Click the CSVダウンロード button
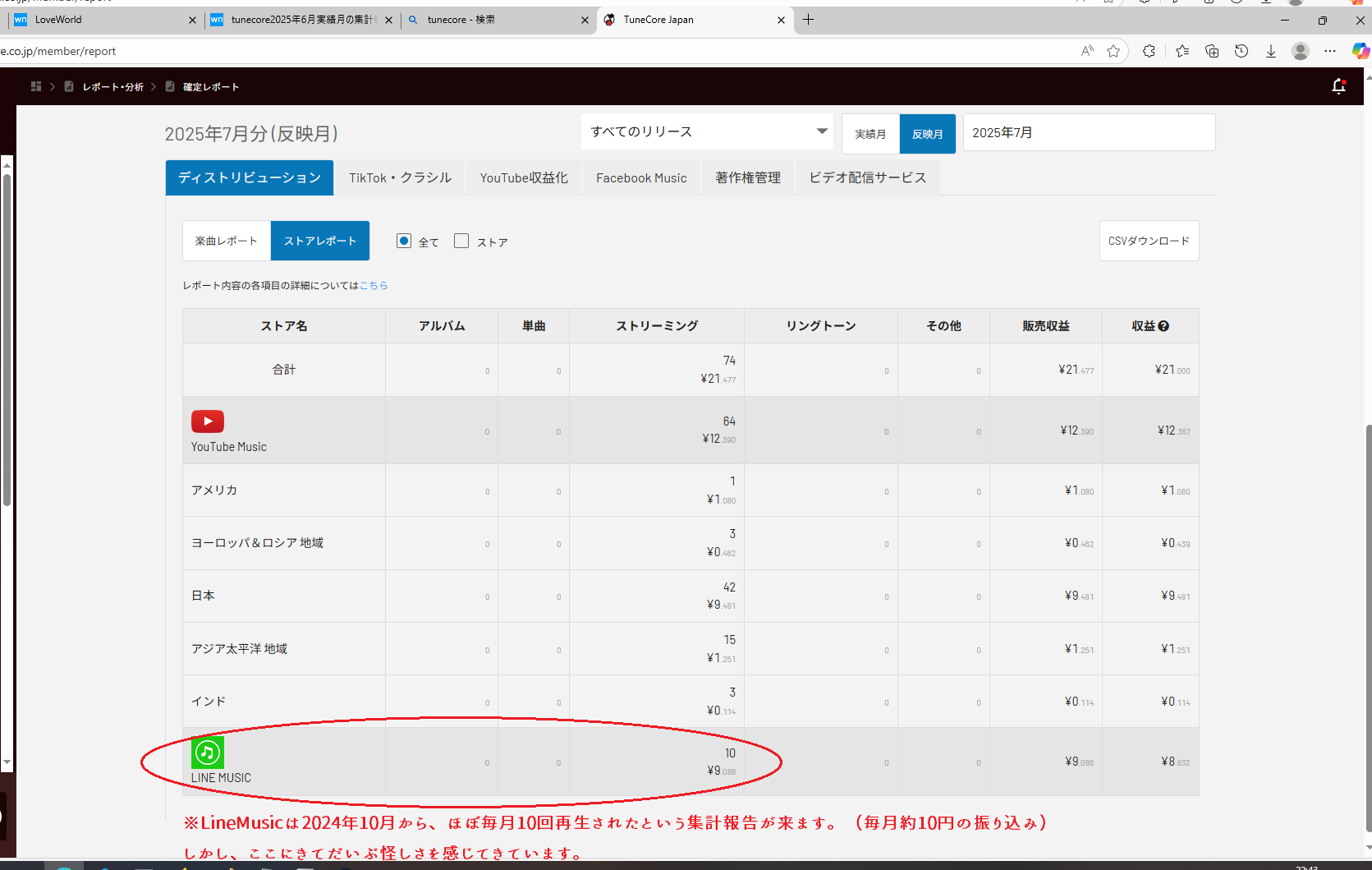Screen dimensions: 1372x870 1149,241
